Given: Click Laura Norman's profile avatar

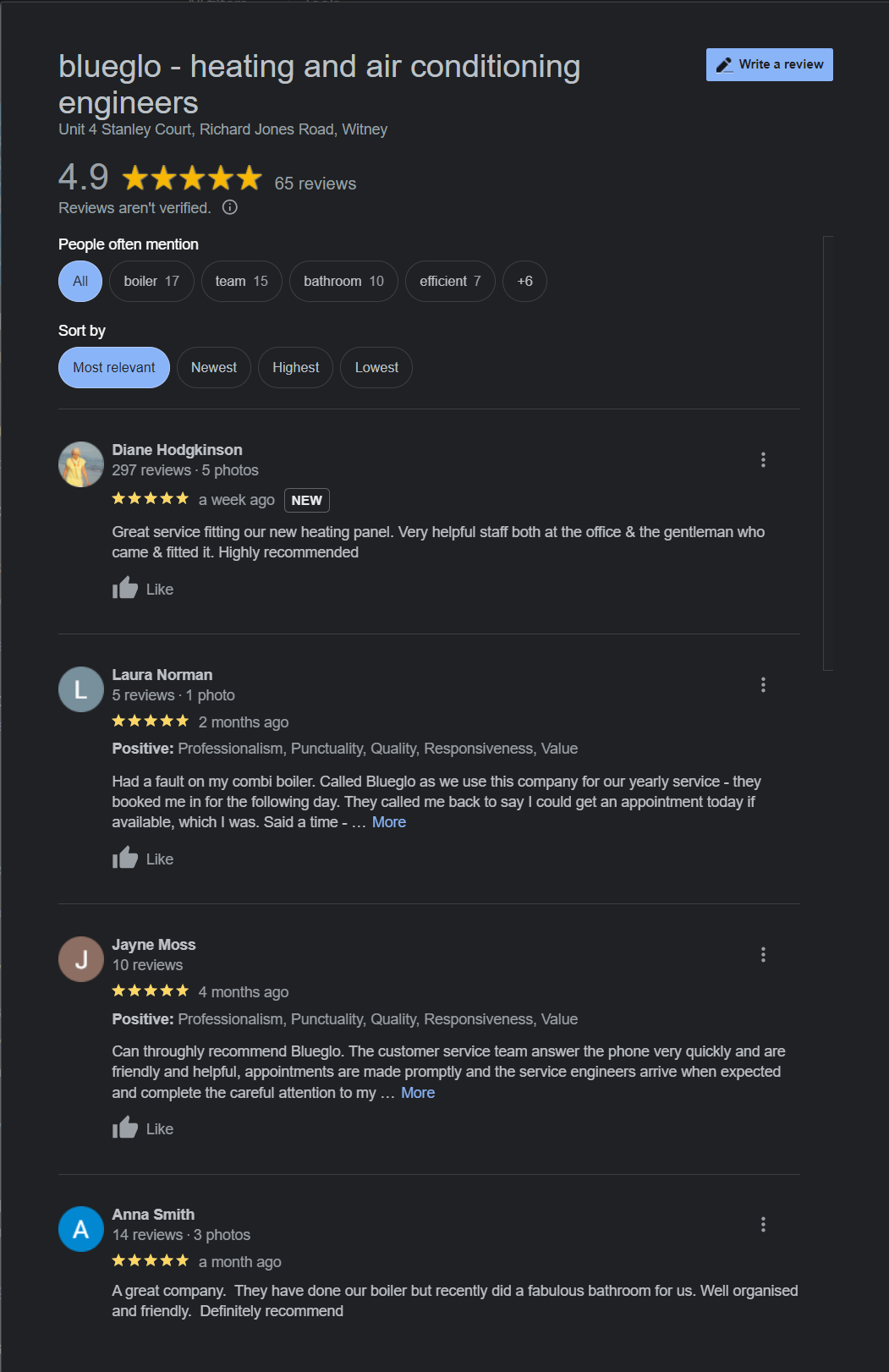Looking at the screenshot, I should [x=80, y=689].
